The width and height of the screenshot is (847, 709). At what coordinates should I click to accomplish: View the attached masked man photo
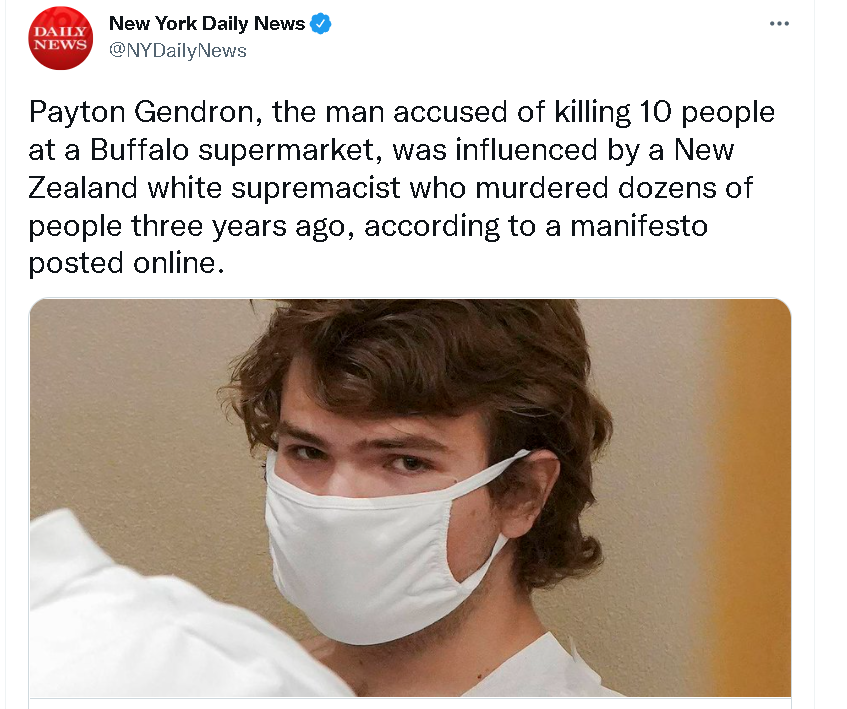410,497
